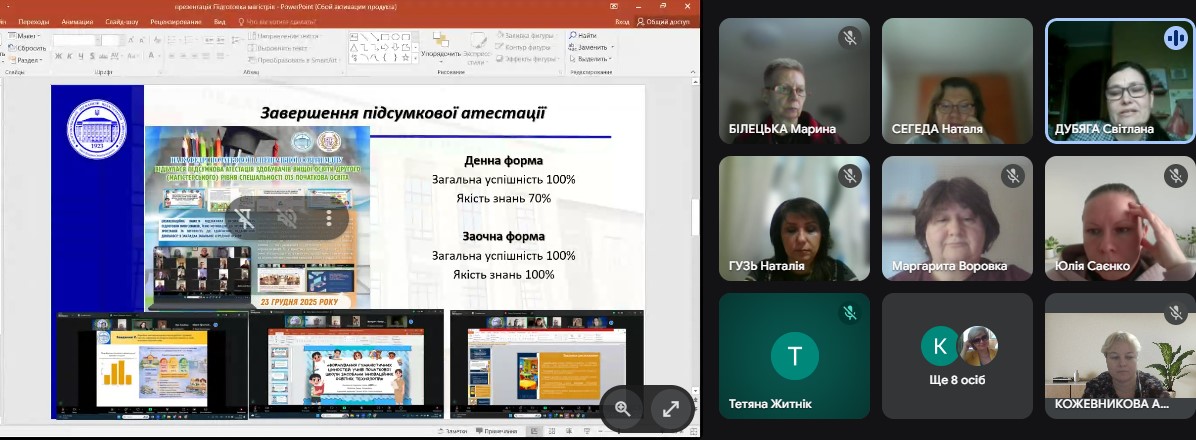This screenshot has width=1196, height=440.
Task: Open the Заменить dropdown in ribbon
Action: point(593,47)
